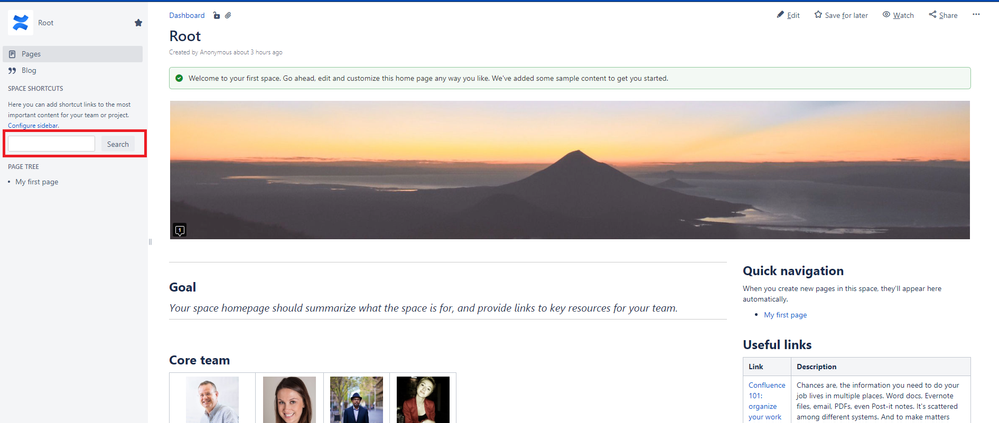Click the Edit page button

(x=788, y=15)
